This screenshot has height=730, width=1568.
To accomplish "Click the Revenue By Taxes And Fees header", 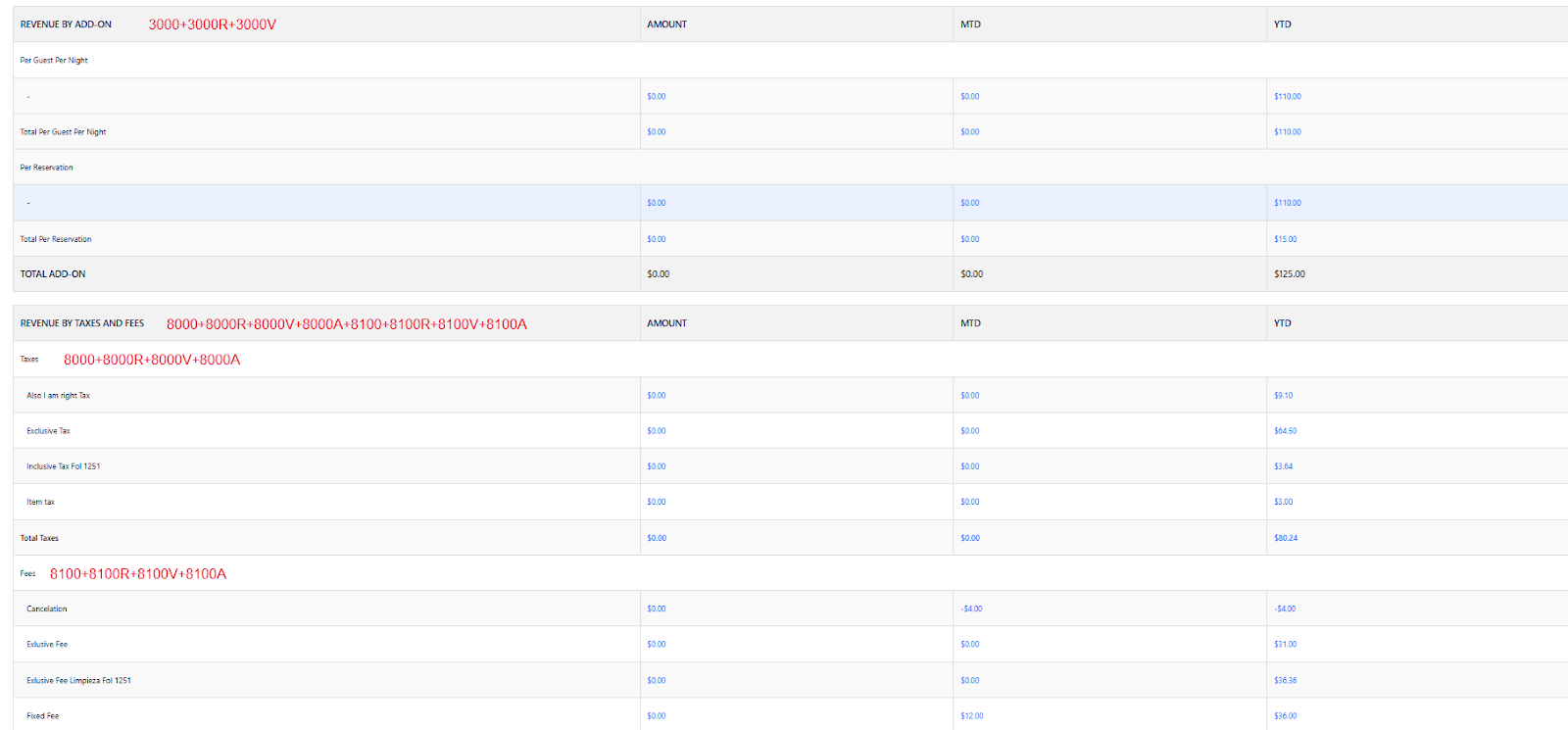I will (x=81, y=323).
